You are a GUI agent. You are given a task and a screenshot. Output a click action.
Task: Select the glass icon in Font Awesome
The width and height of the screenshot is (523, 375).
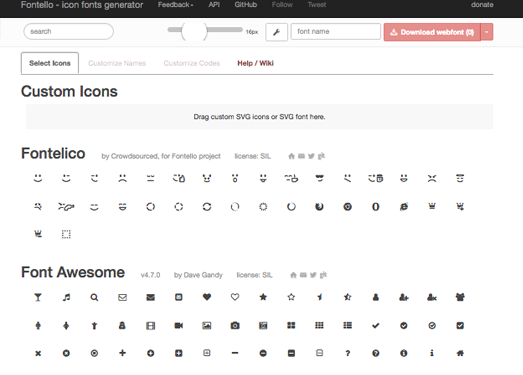38,297
